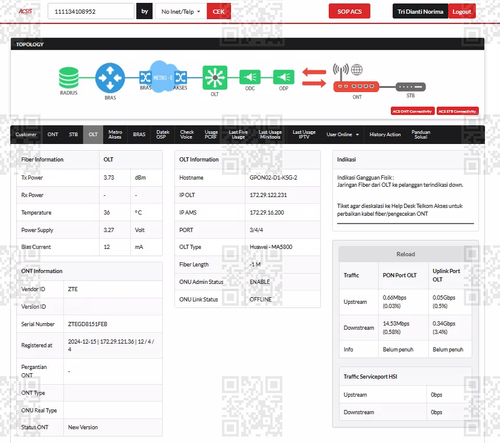Screen dimensions: 500x443
Task: Select the IP OLT value 172.29.122.231
Action: click(x=268, y=195)
